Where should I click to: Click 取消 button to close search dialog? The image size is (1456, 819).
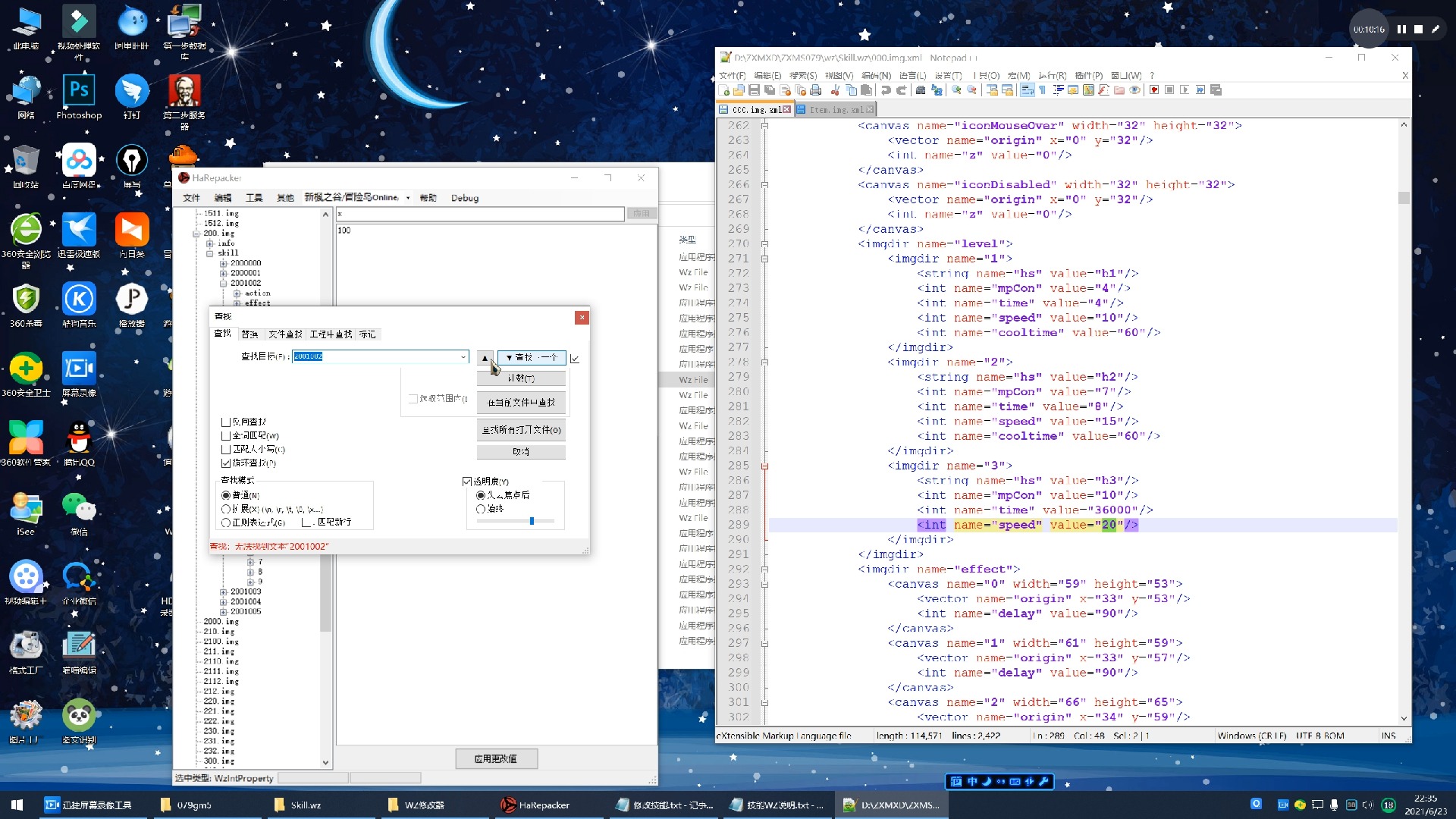point(520,451)
